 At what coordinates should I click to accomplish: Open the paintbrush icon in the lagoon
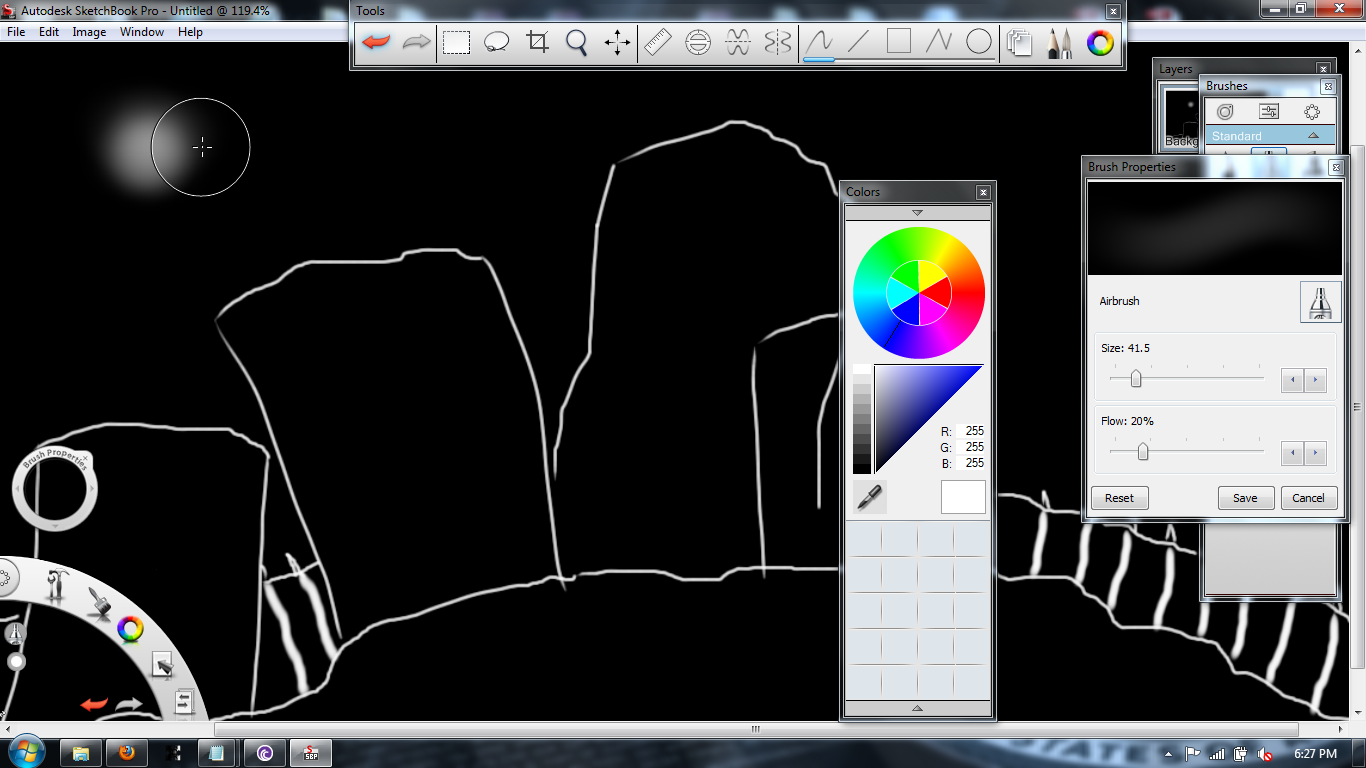point(97,602)
